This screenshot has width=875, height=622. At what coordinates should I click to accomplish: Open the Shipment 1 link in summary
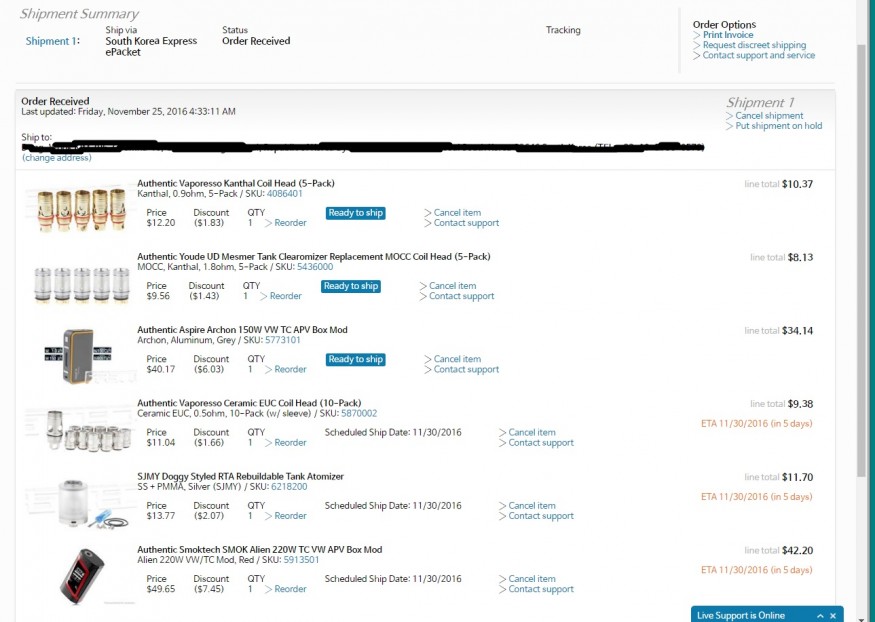click(51, 41)
